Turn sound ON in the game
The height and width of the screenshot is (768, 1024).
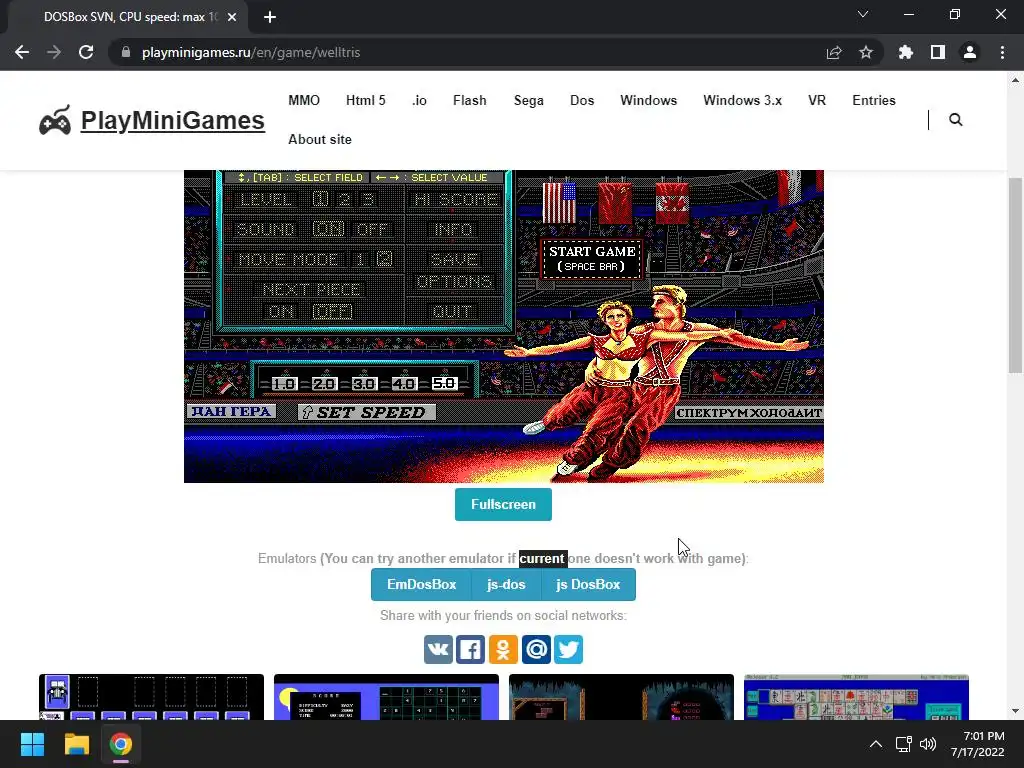click(x=328, y=229)
